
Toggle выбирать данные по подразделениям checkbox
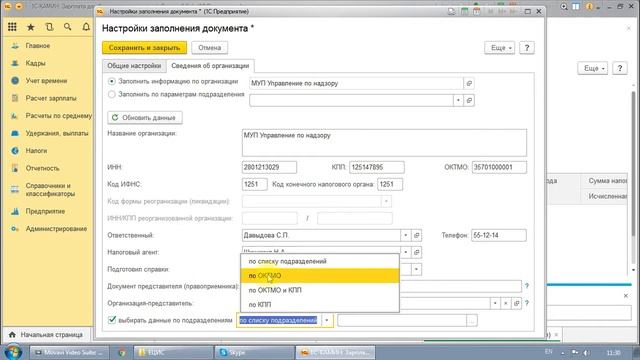point(112,320)
